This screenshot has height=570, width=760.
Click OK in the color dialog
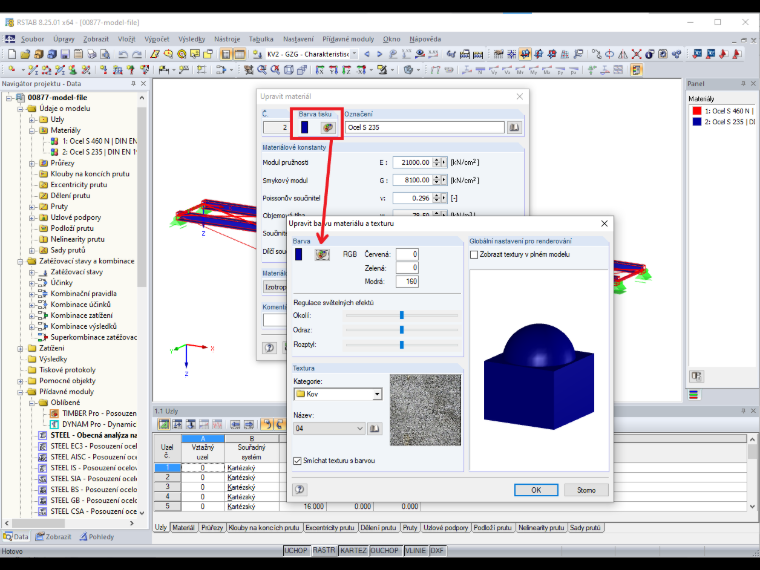536,490
